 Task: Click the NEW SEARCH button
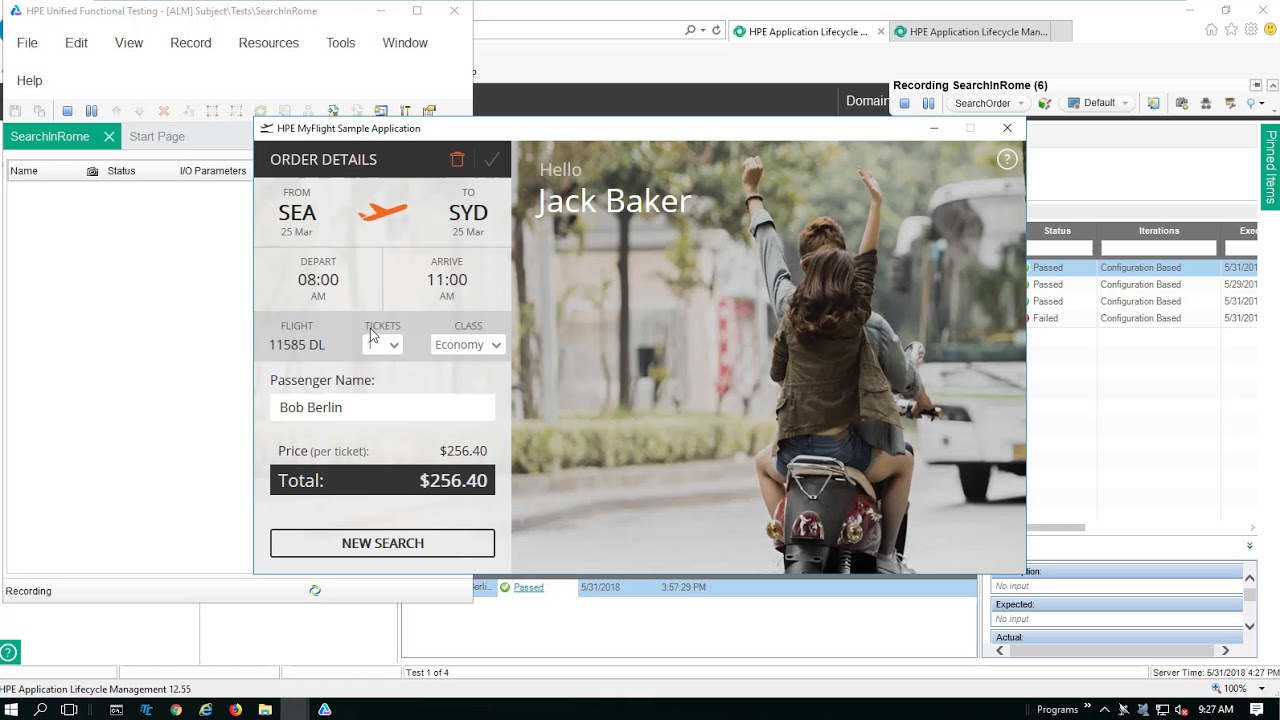click(382, 543)
